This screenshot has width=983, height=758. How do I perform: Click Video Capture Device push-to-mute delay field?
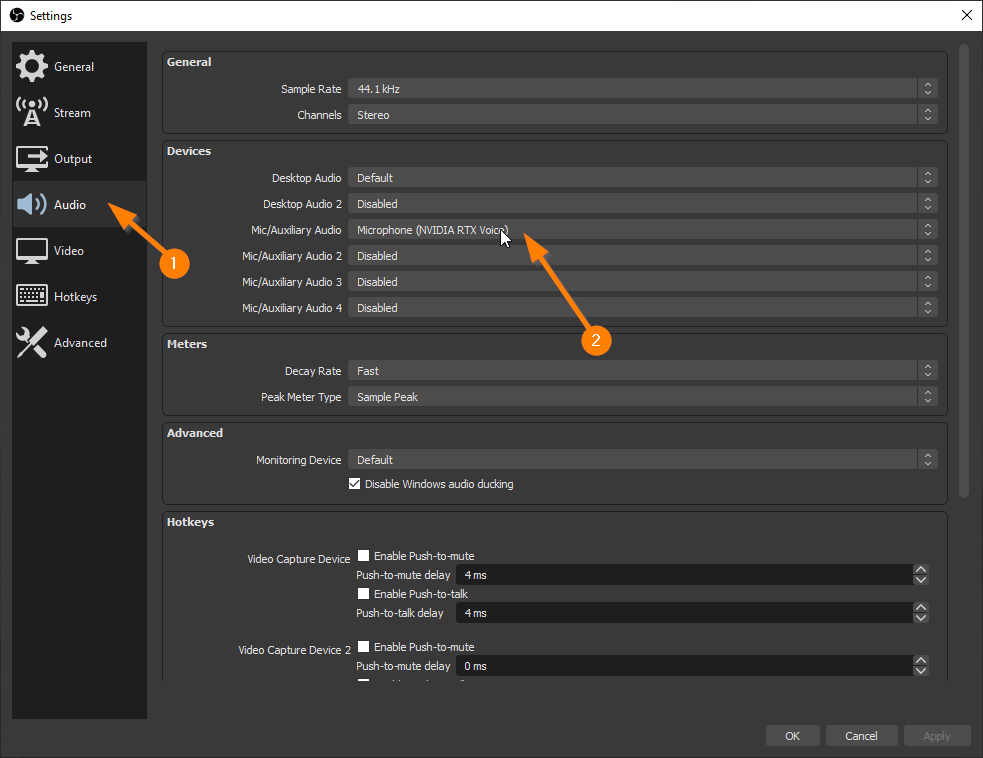[x=684, y=575]
